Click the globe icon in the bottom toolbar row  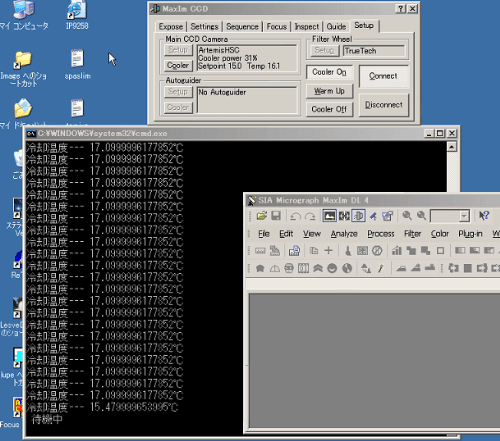click(x=347, y=268)
